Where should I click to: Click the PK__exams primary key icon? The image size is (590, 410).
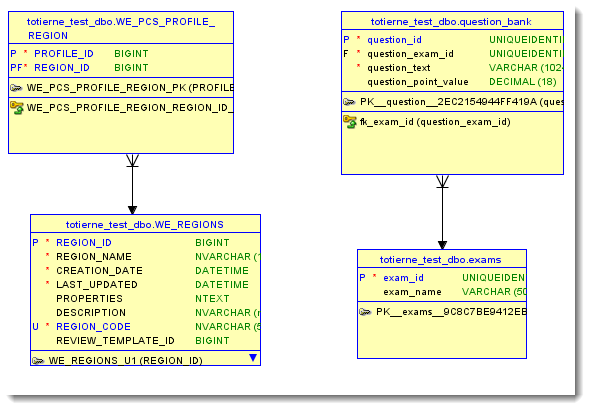pyautogui.click(x=365, y=312)
